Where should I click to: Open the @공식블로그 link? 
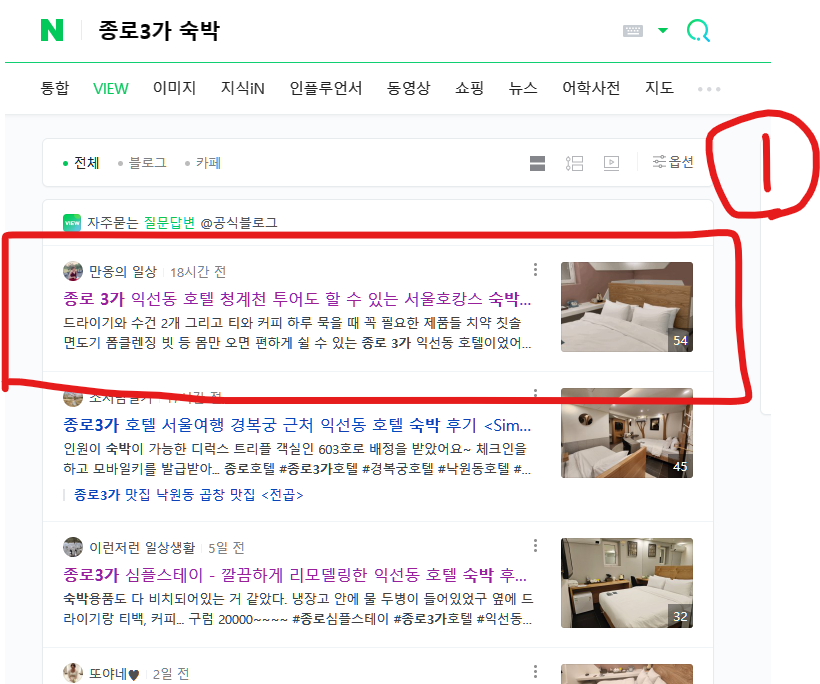pos(239,223)
